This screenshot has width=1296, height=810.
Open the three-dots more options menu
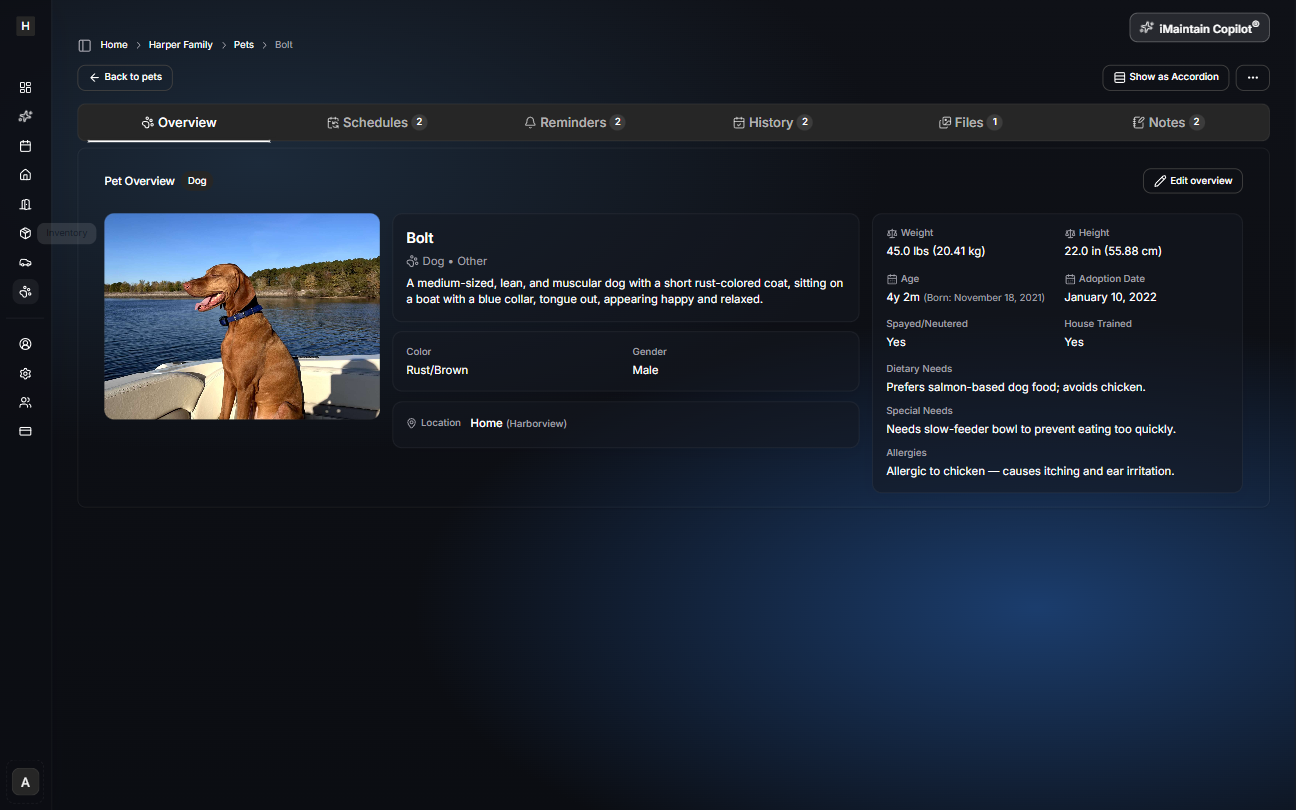pyautogui.click(x=1252, y=77)
